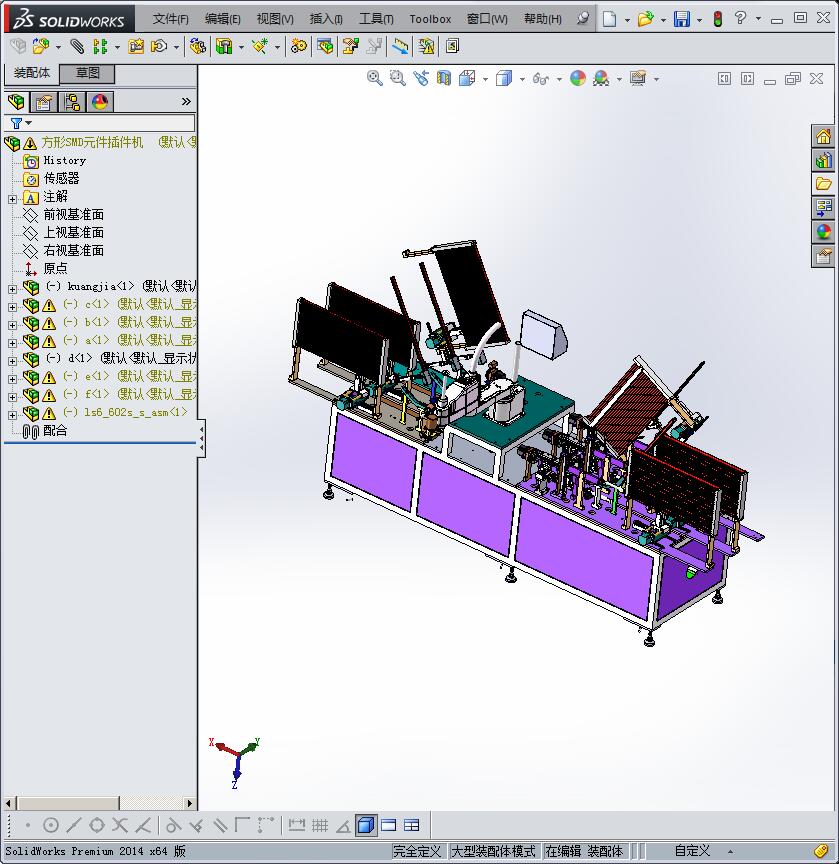Screen dimensions: 839x864
Task: Open the 视图(V) menu
Action: tap(275, 19)
